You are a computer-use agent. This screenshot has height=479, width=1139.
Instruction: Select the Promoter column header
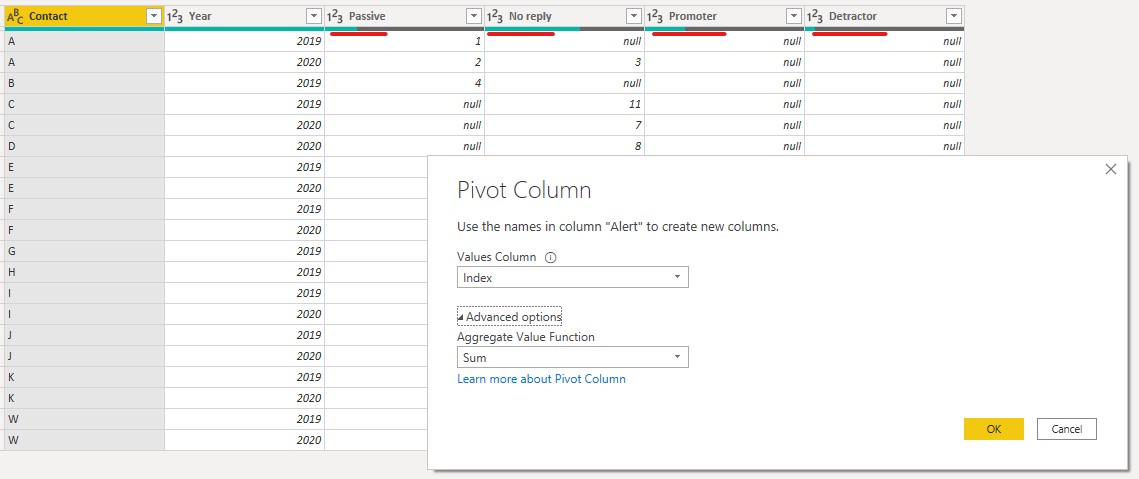click(x=725, y=16)
